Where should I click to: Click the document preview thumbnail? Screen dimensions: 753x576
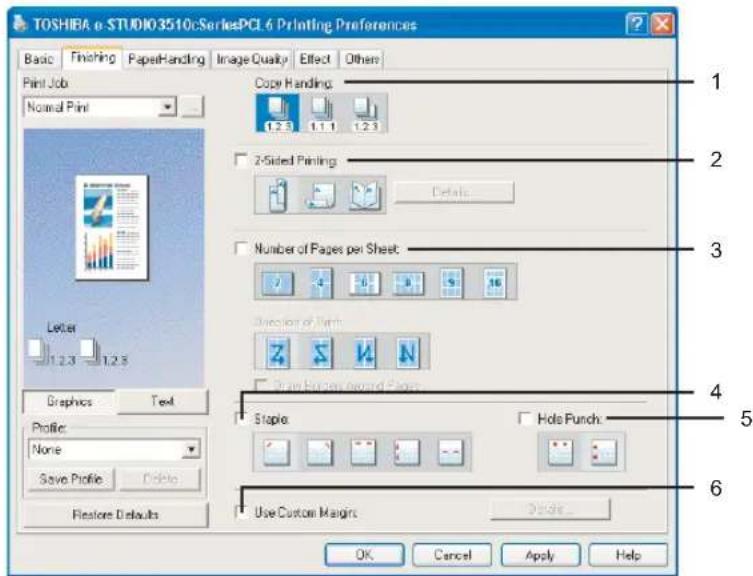(x=111, y=227)
